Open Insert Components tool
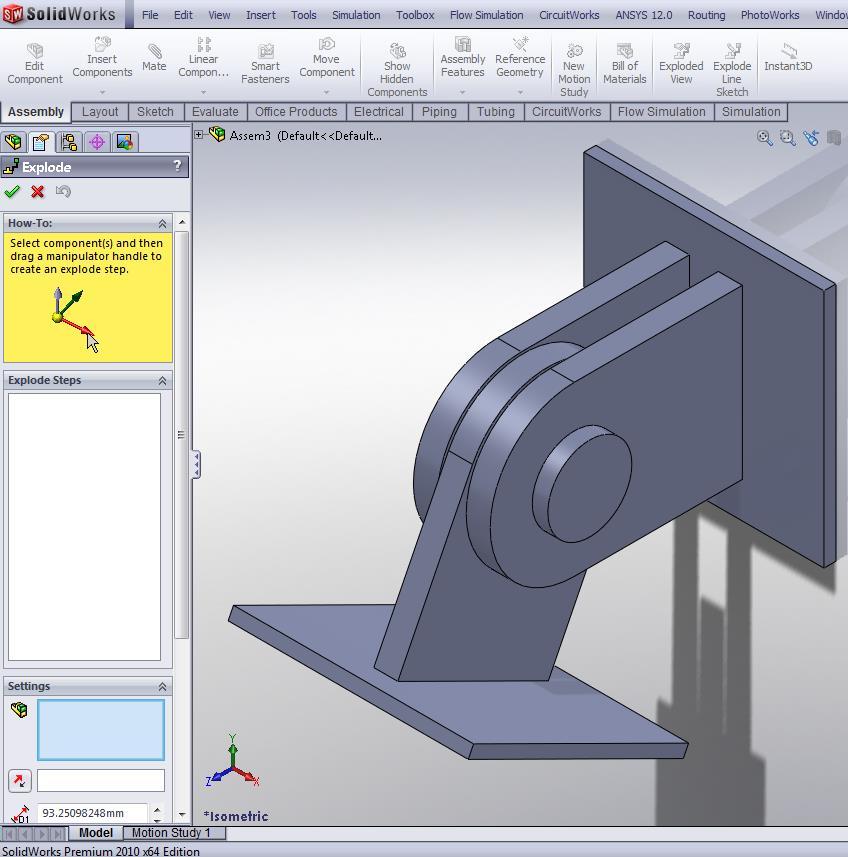The height and width of the screenshot is (857, 848). point(102,57)
